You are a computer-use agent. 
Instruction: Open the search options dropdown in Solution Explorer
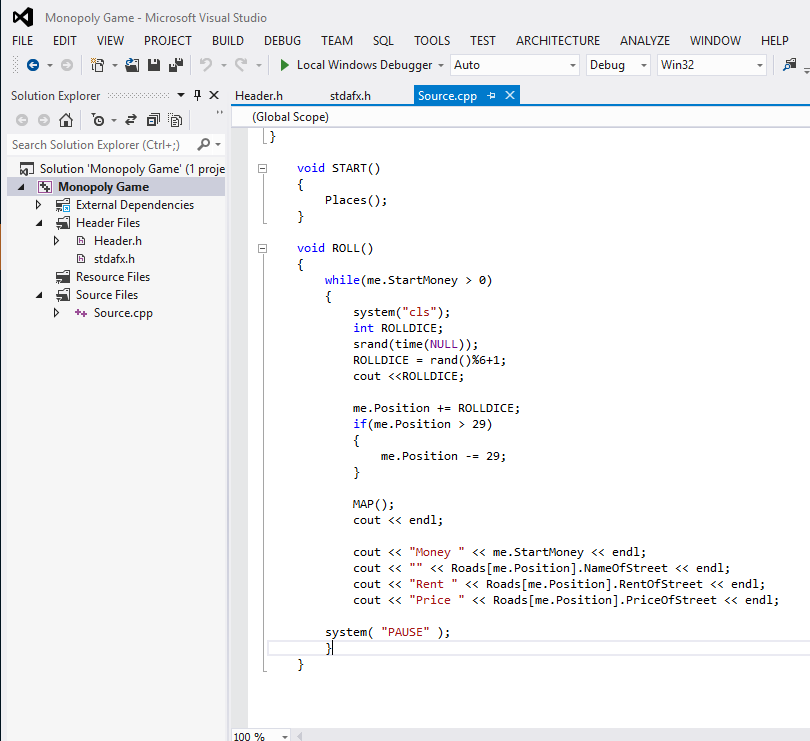(x=218, y=145)
